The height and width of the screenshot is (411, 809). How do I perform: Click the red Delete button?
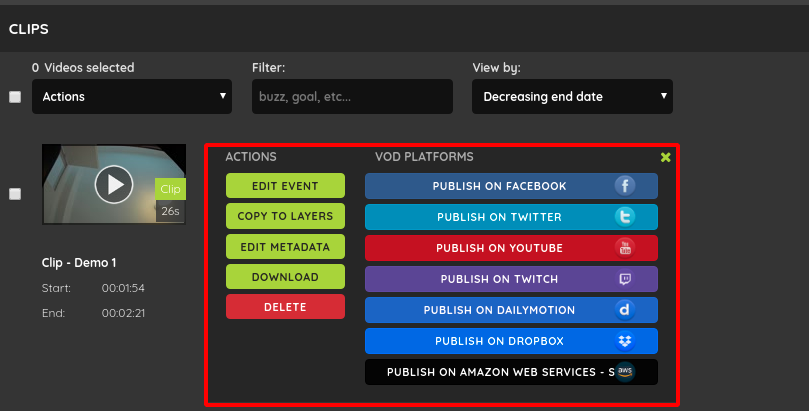285,307
